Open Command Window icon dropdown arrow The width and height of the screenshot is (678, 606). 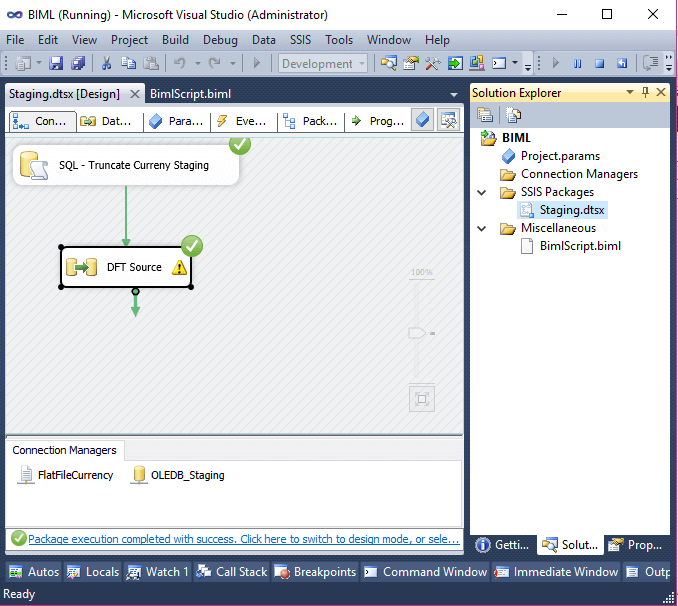[x=515, y=64]
